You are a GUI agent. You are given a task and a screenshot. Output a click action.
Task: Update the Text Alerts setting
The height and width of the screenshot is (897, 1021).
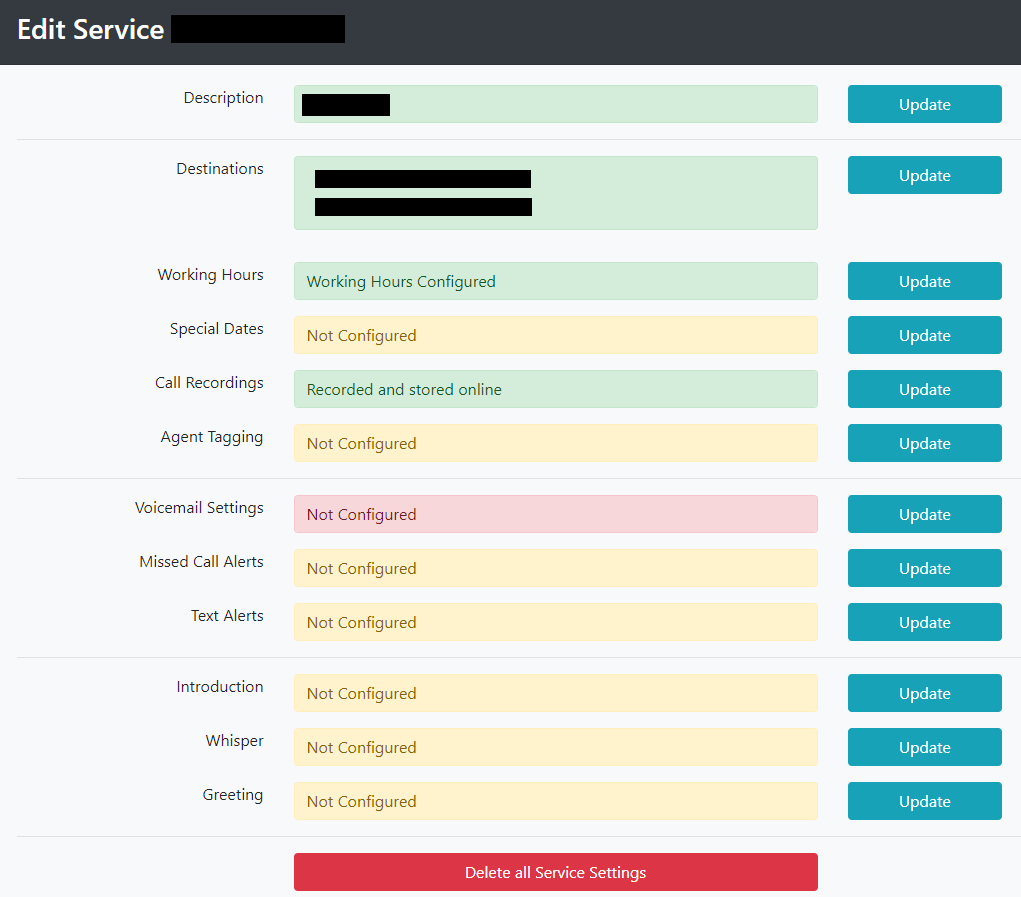pos(924,622)
